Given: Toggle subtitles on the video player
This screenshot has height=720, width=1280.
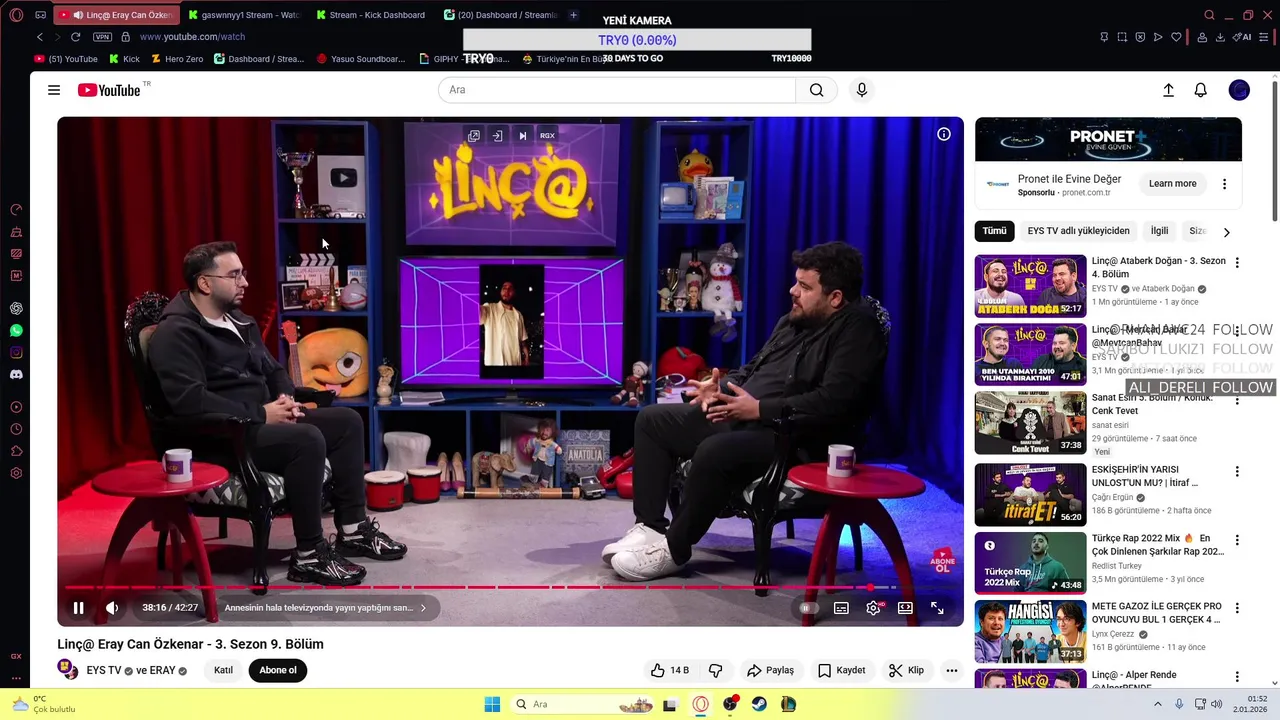Looking at the screenshot, I should tap(841, 608).
